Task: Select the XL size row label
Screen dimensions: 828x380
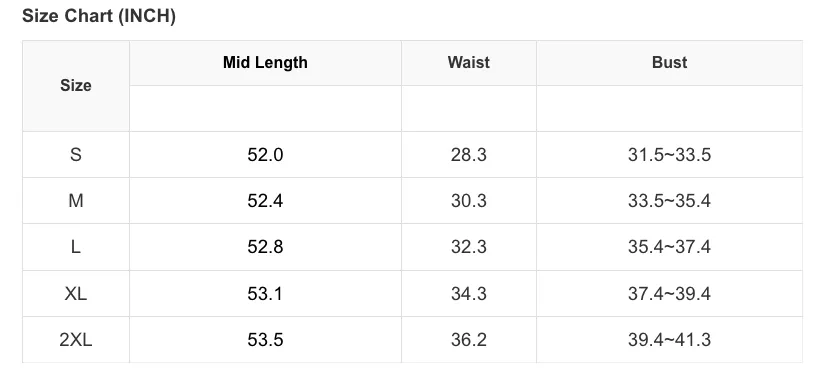Action: click(76, 293)
